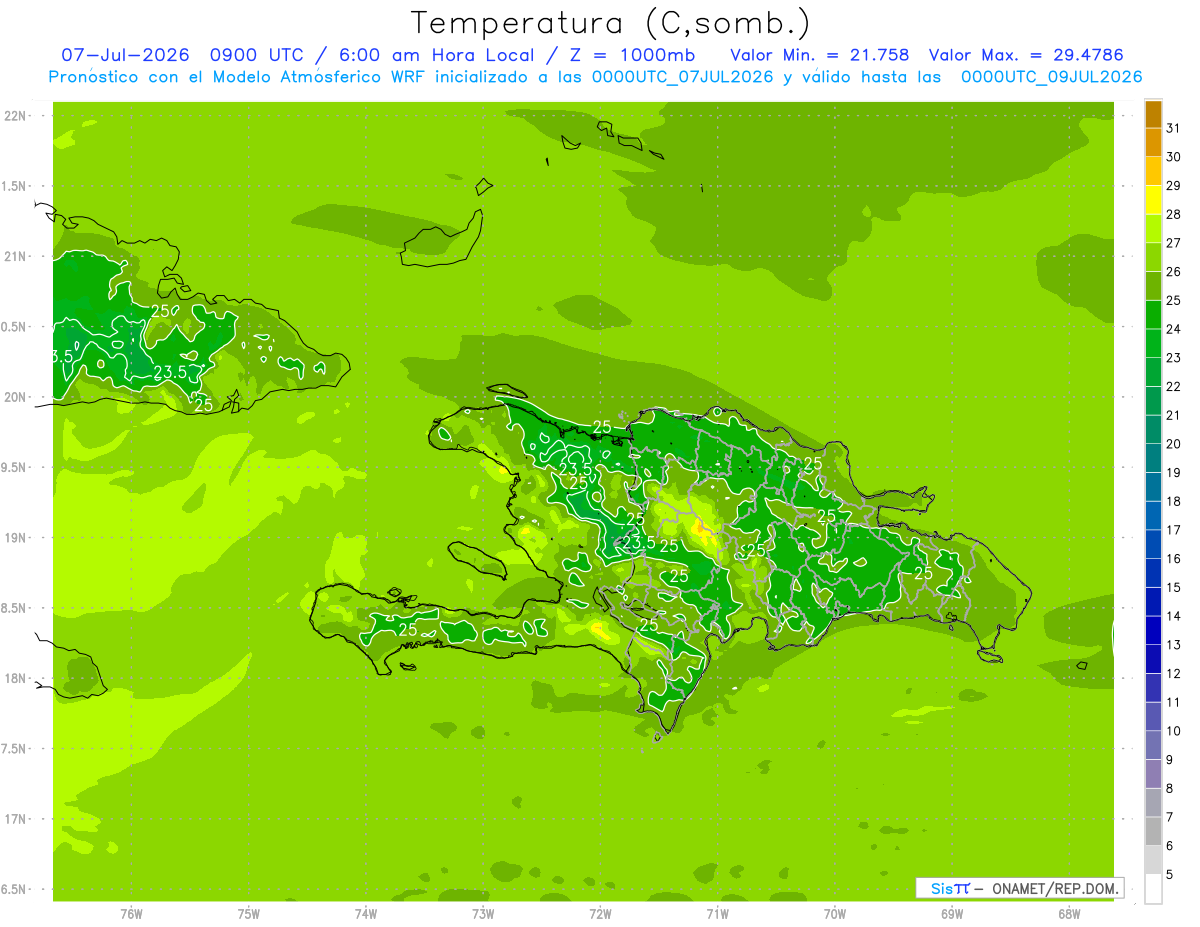Click the gray 6 degree legend swatch

coord(1153,831)
